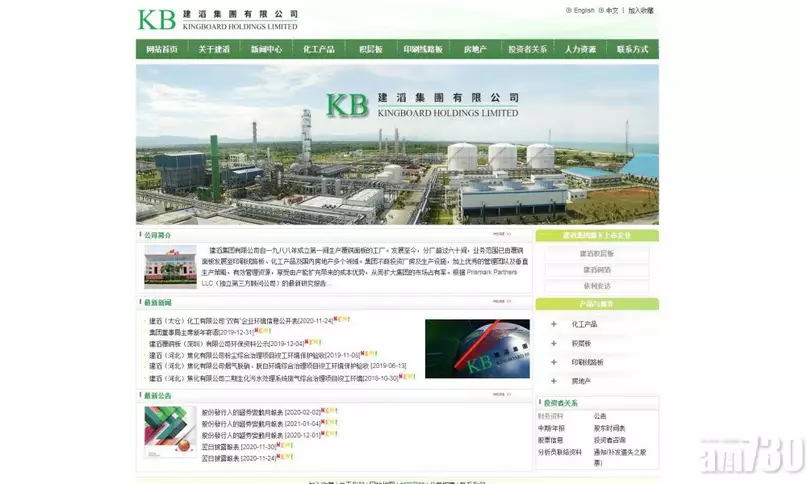Open the announcement cover thumbnail in 最新公告

click(x=170, y=431)
